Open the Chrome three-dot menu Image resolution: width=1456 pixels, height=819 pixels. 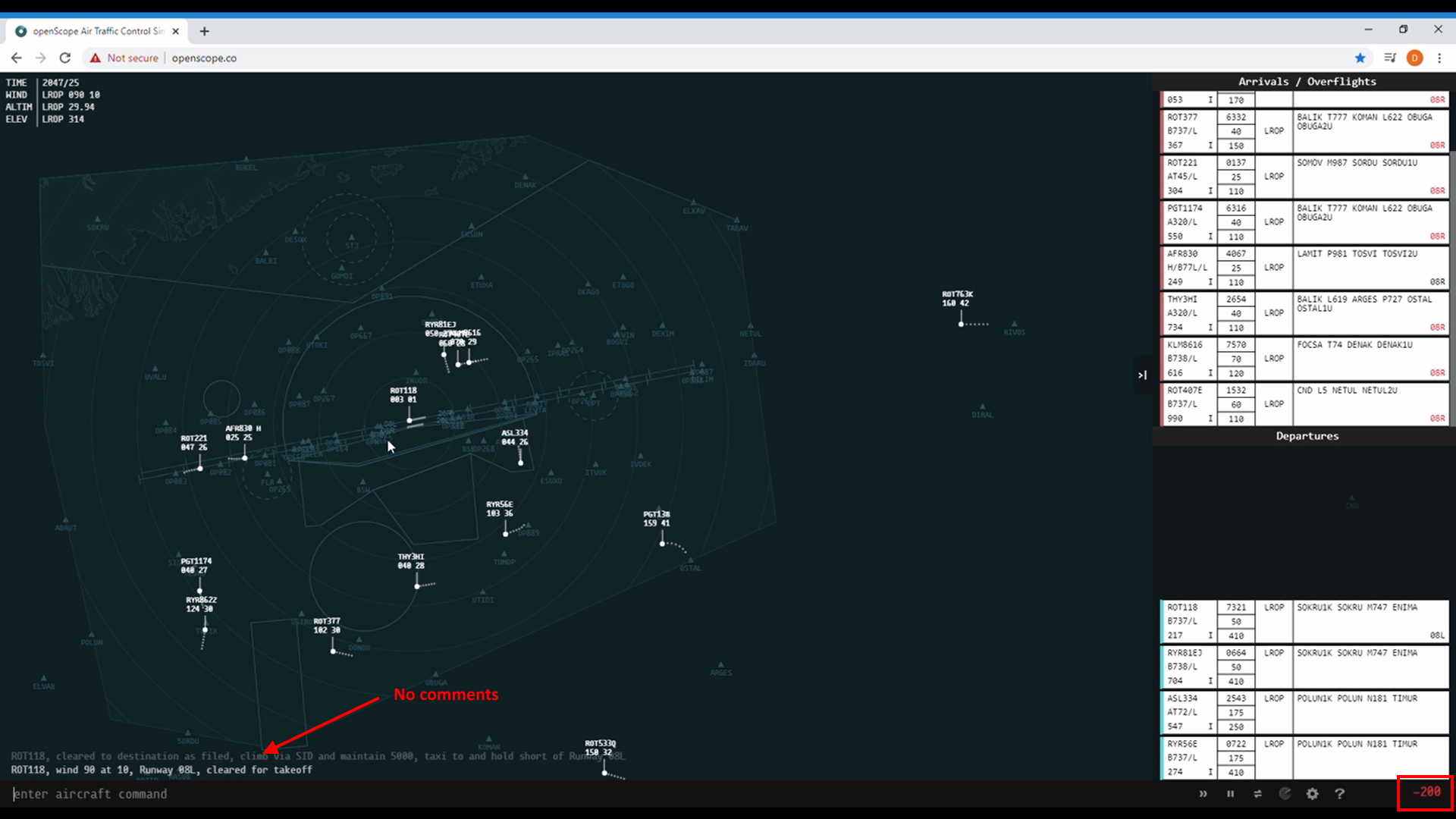pyautogui.click(x=1440, y=58)
